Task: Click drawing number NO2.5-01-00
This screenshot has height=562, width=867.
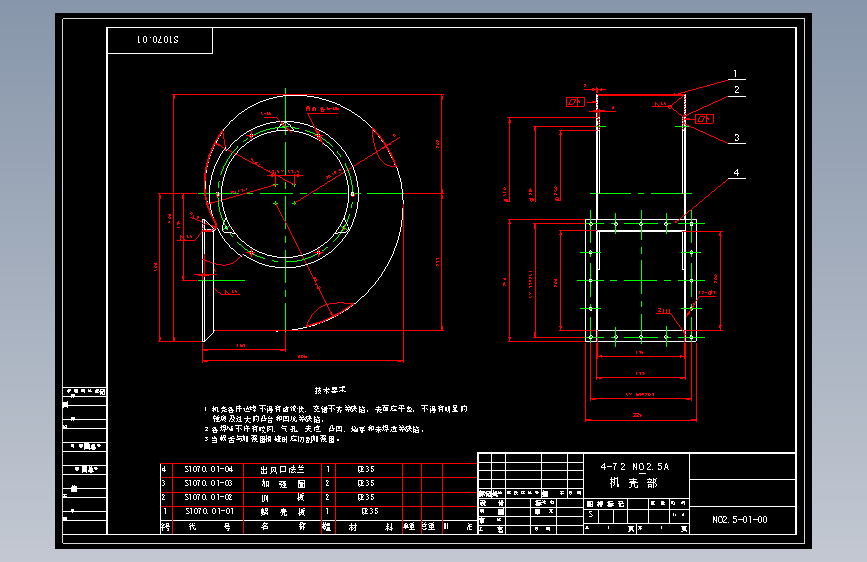Action: 740,519
